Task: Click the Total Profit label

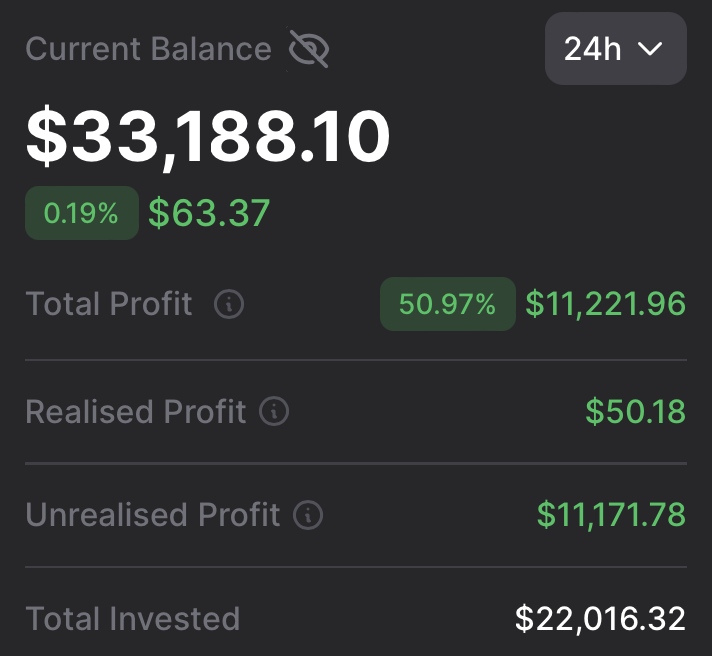Action: pos(109,304)
